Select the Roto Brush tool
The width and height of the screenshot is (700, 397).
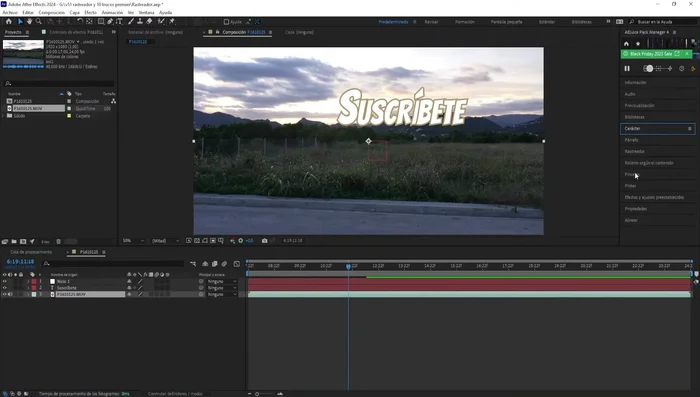pos(161,21)
